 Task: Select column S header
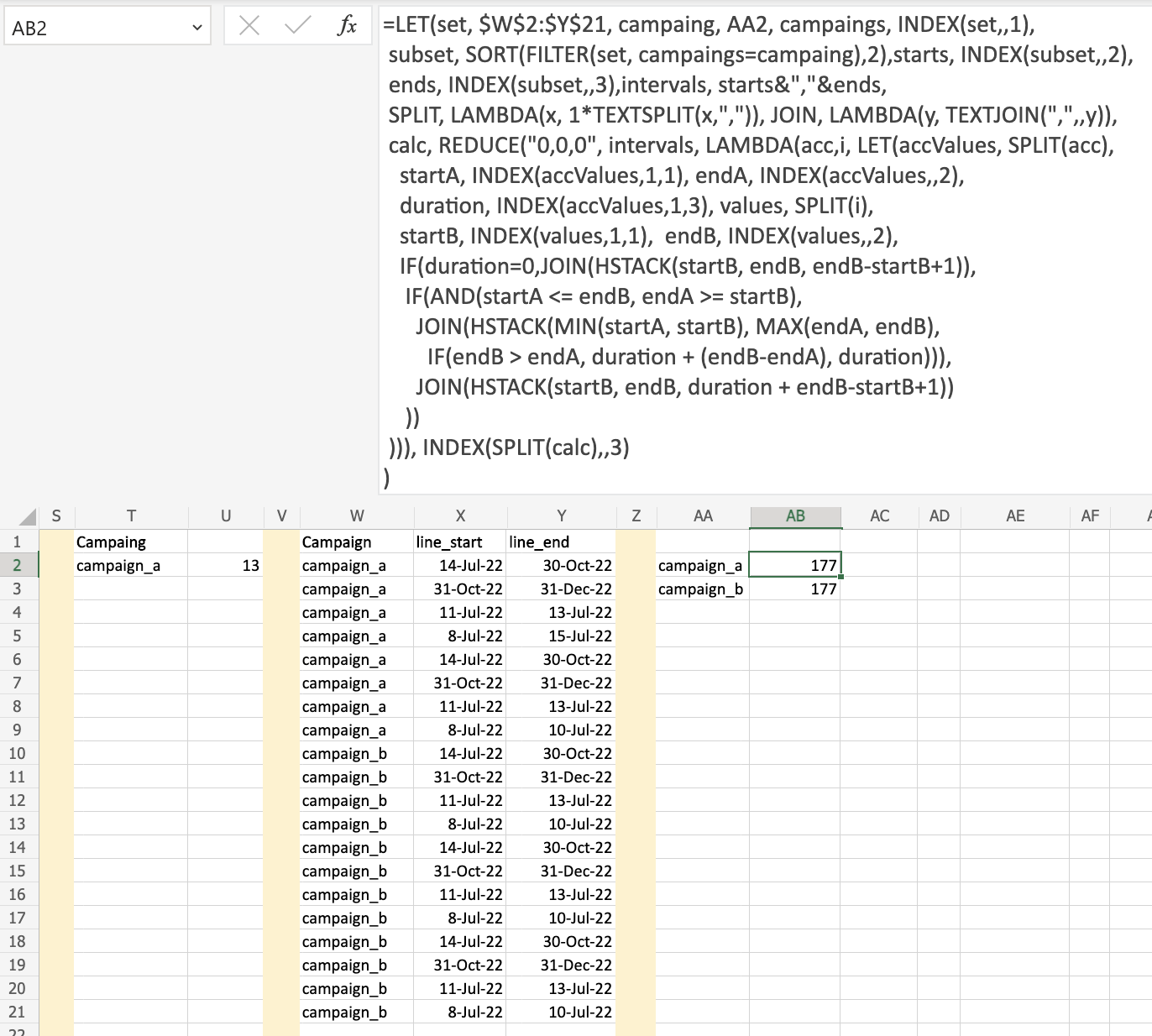(56, 516)
